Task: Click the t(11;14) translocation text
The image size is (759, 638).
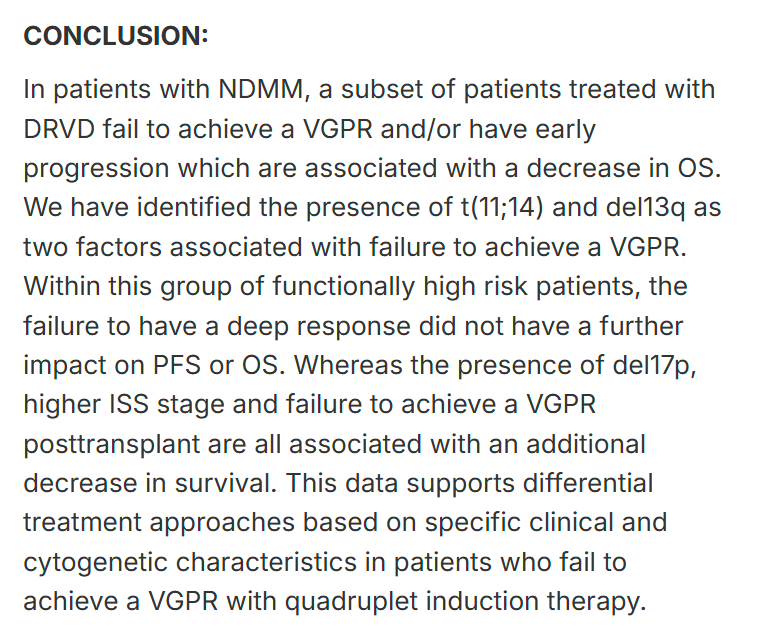Action: [501, 208]
